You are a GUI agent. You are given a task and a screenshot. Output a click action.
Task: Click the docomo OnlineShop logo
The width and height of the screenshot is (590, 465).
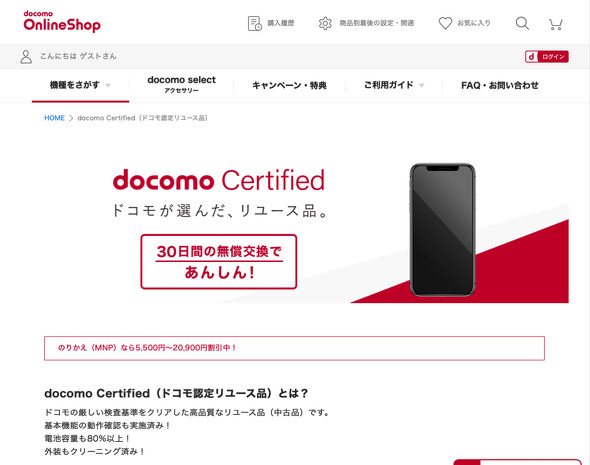pyautogui.click(x=62, y=21)
